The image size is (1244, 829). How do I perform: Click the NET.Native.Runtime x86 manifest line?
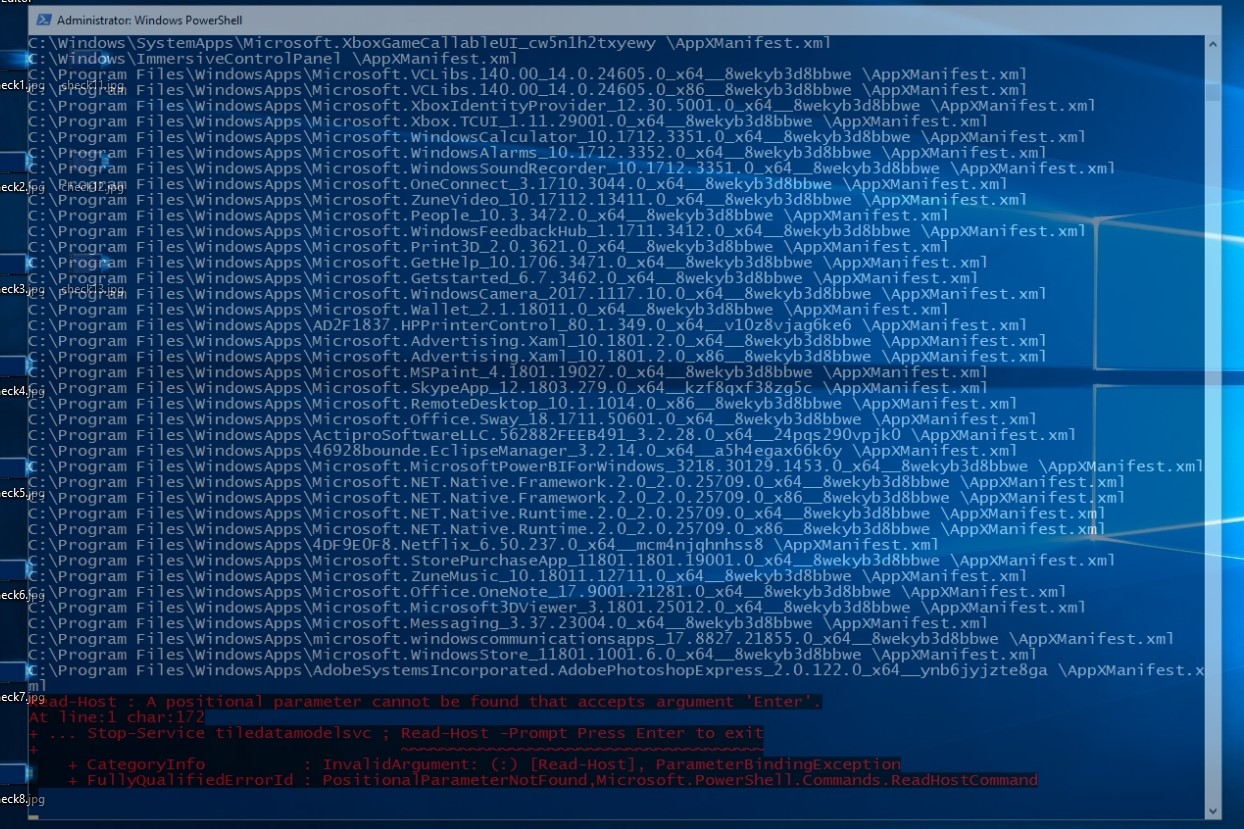[566, 529]
